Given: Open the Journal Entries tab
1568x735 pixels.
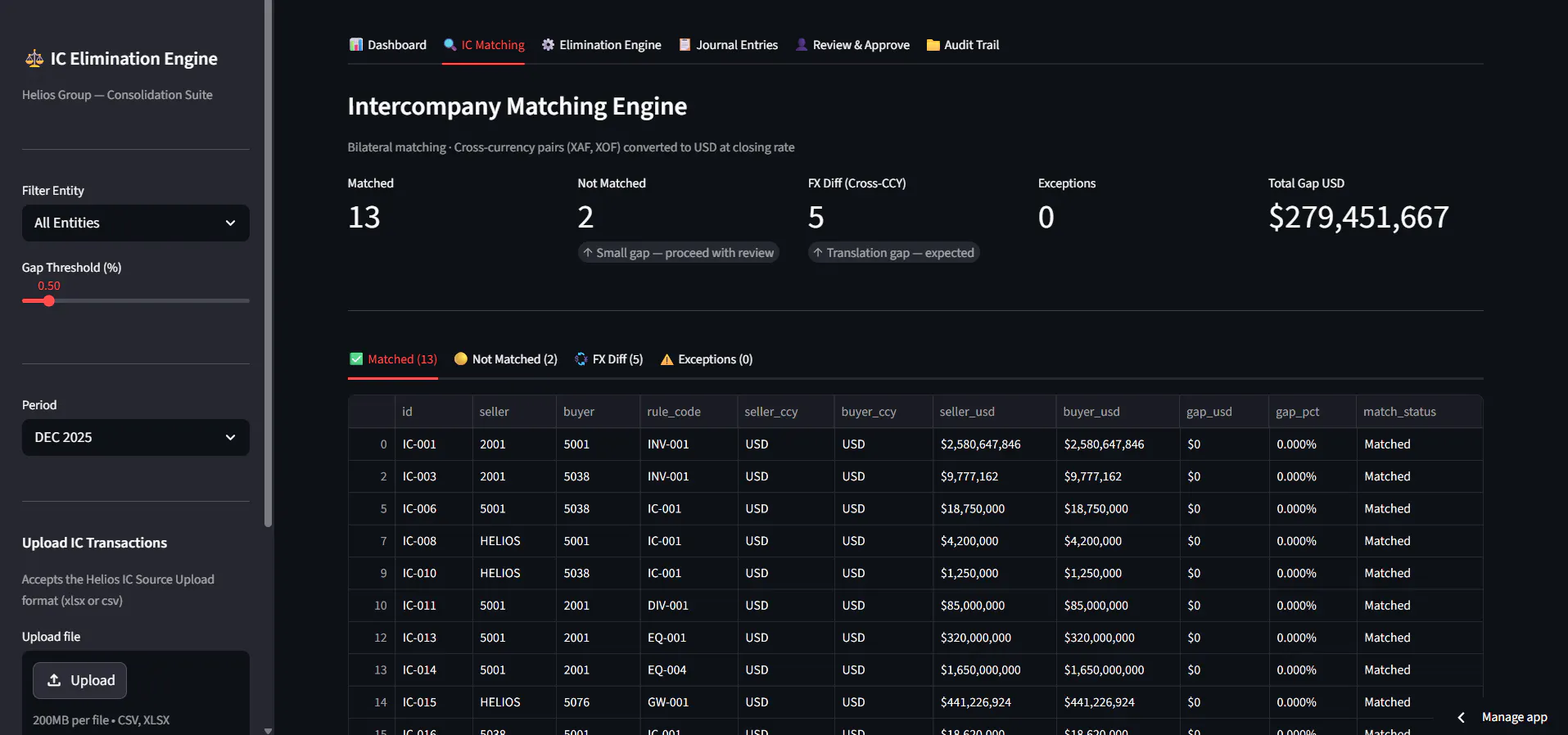Looking at the screenshot, I should [728, 44].
